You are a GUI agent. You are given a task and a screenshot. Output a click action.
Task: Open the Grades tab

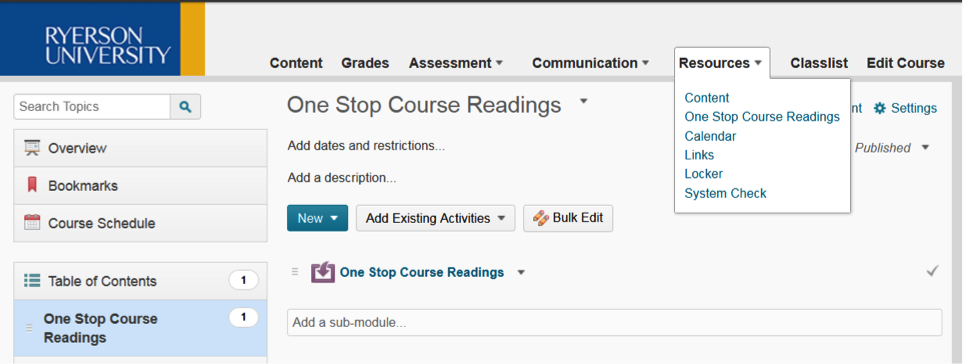pyautogui.click(x=365, y=63)
